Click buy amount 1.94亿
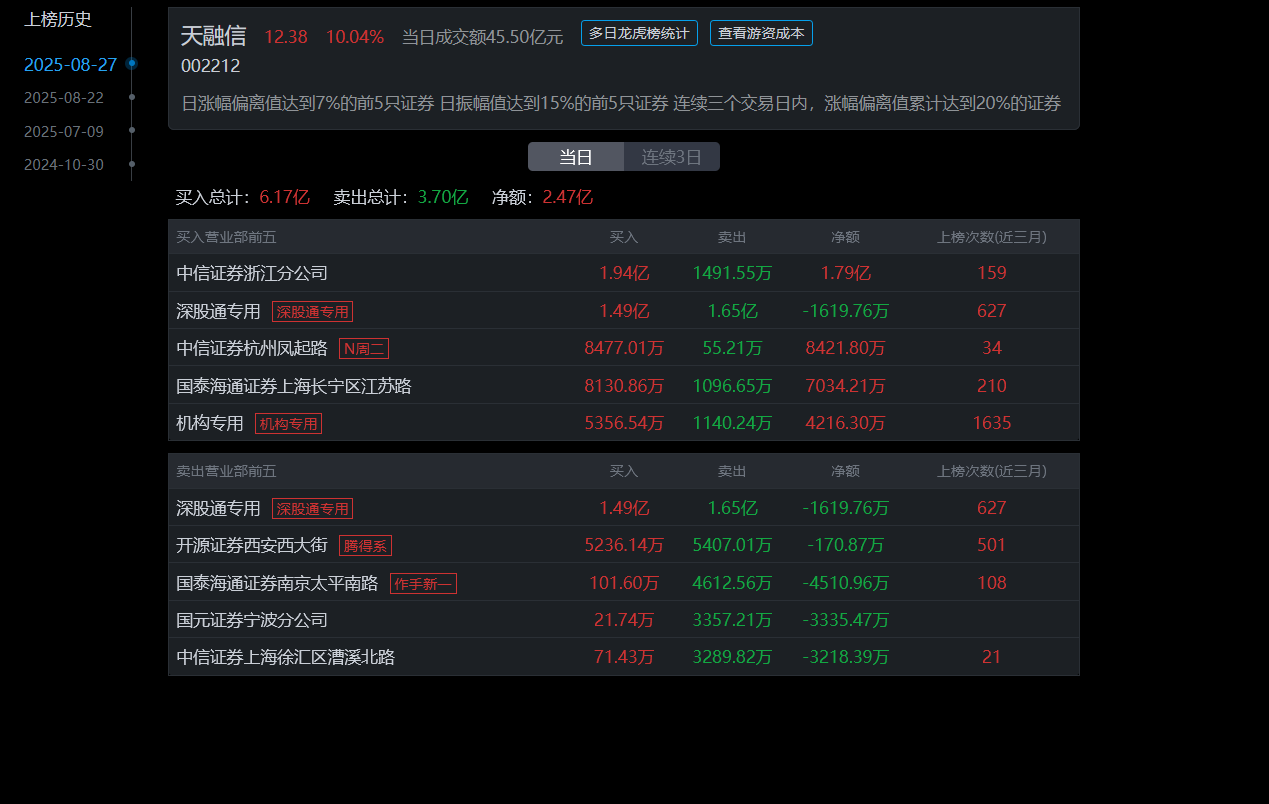 click(624, 273)
